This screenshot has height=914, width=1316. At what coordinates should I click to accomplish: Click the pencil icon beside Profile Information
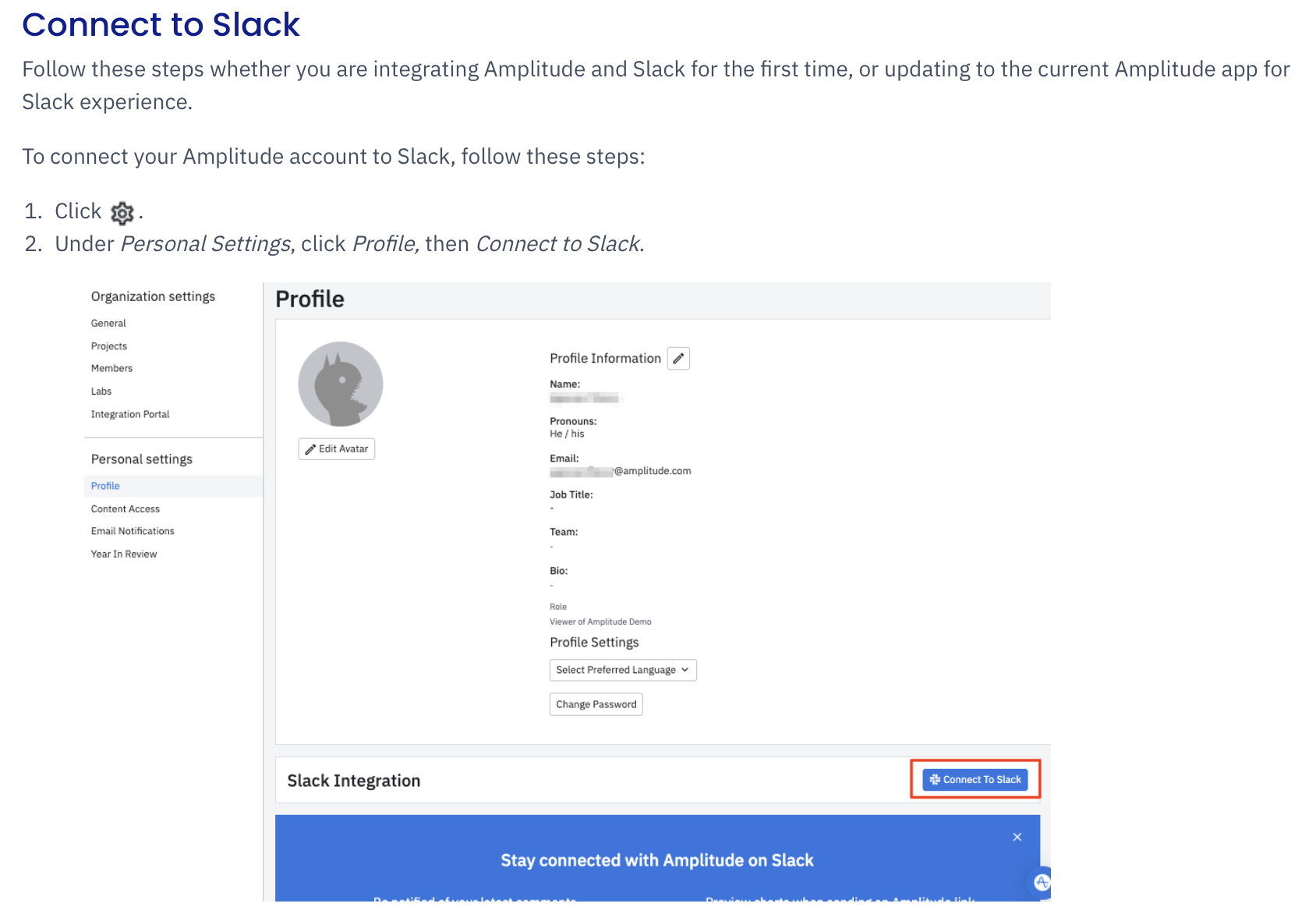coord(678,359)
